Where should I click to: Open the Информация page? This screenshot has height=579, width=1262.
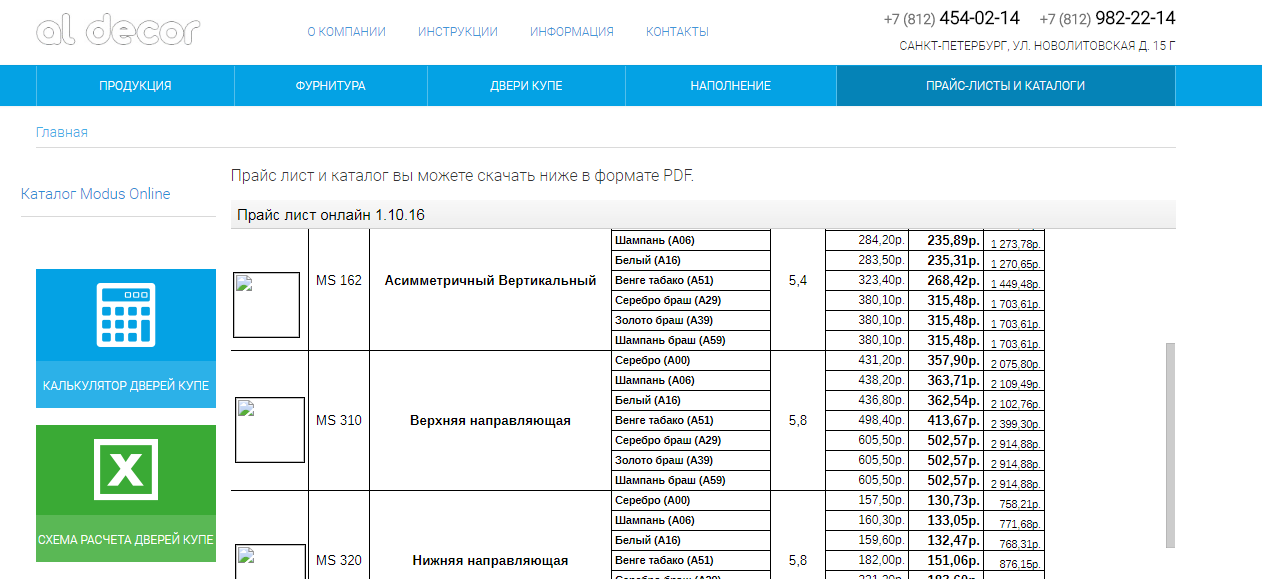click(571, 32)
